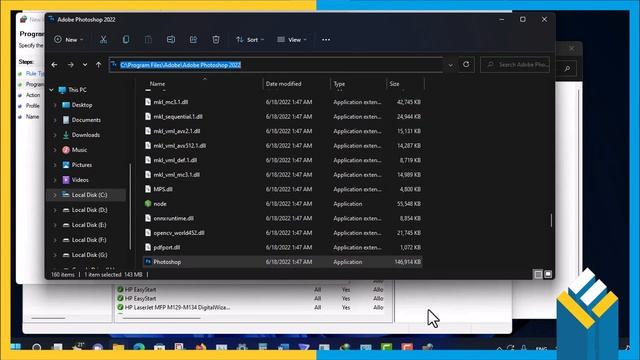Select the file mkl_vml_def.1.dll
640x360 pixels.
[175, 160]
